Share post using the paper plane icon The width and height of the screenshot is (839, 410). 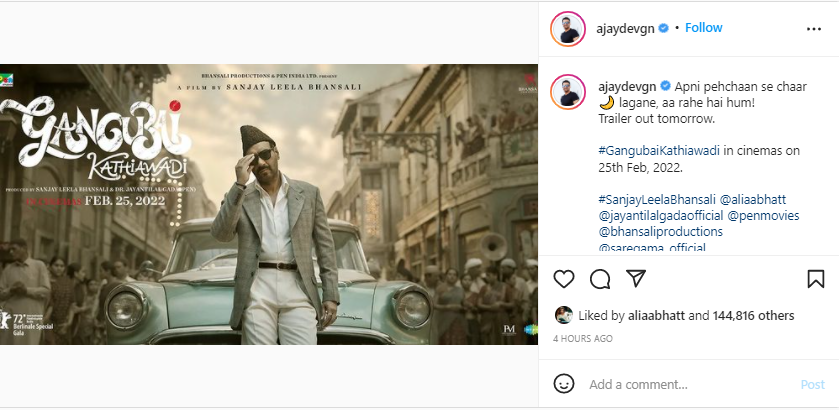(635, 278)
